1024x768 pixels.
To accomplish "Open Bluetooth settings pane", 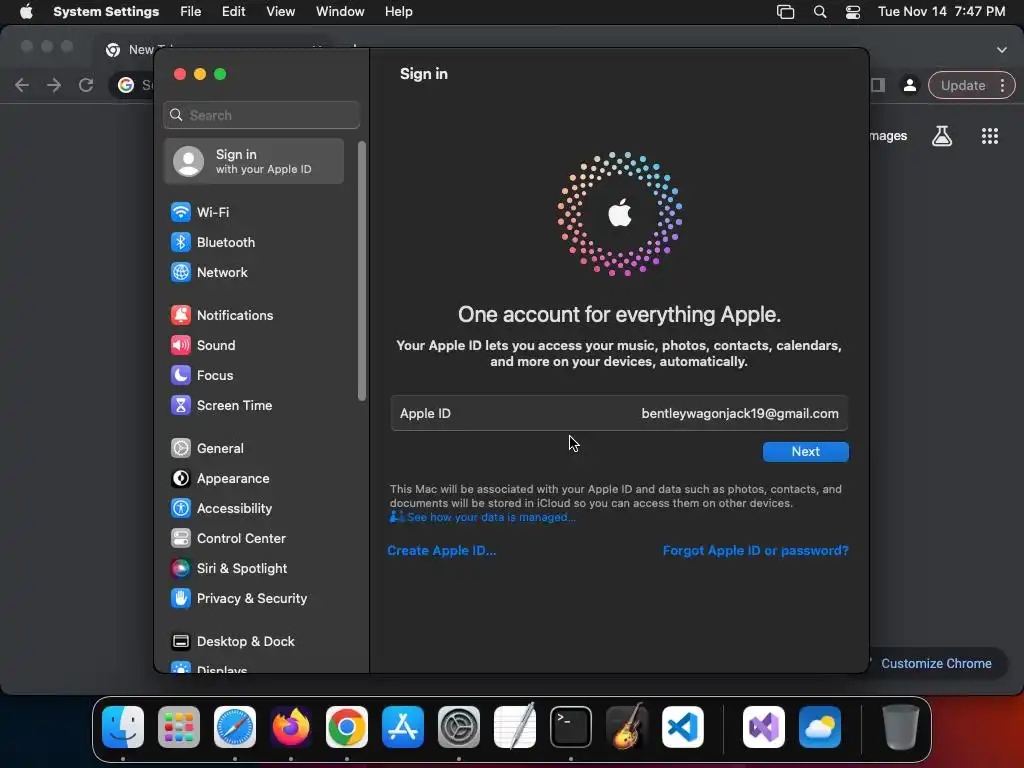I will 254,242.
